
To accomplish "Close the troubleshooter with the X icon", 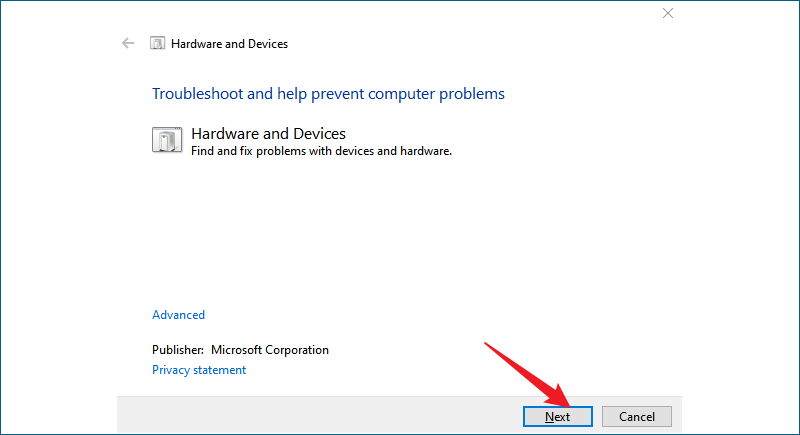I will click(x=668, y=13).
